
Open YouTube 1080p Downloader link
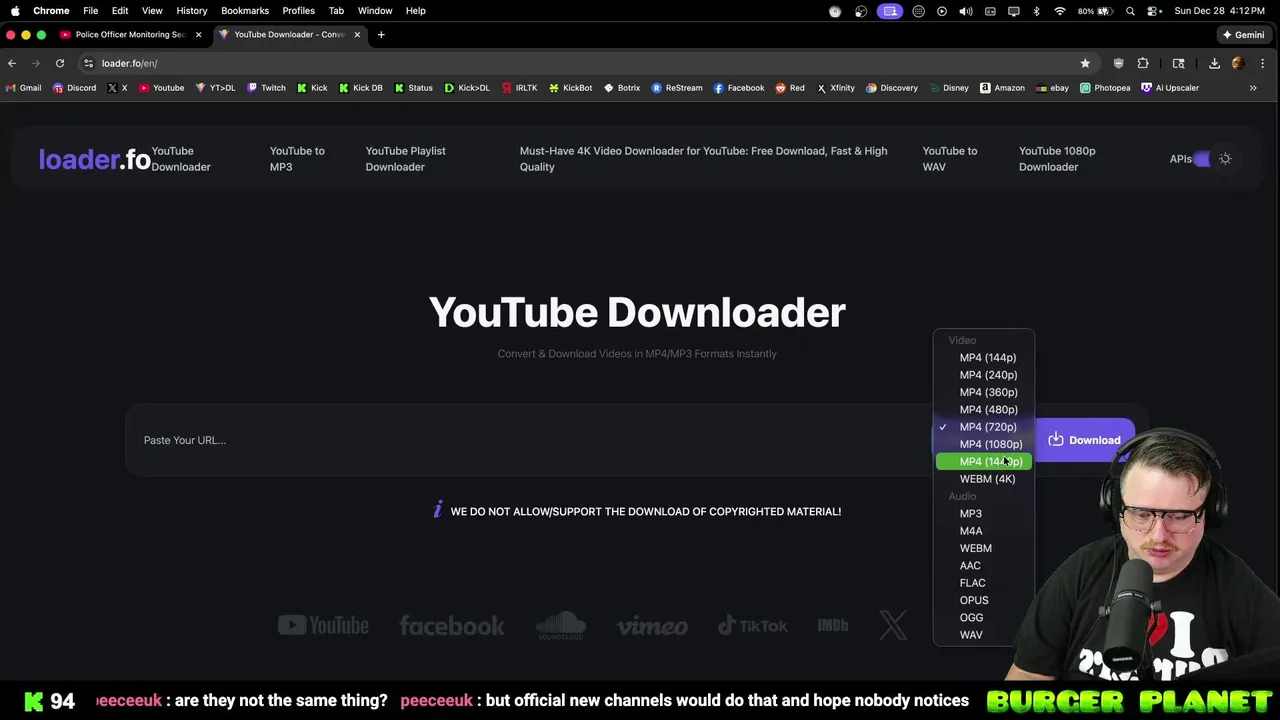[1057, 159]
